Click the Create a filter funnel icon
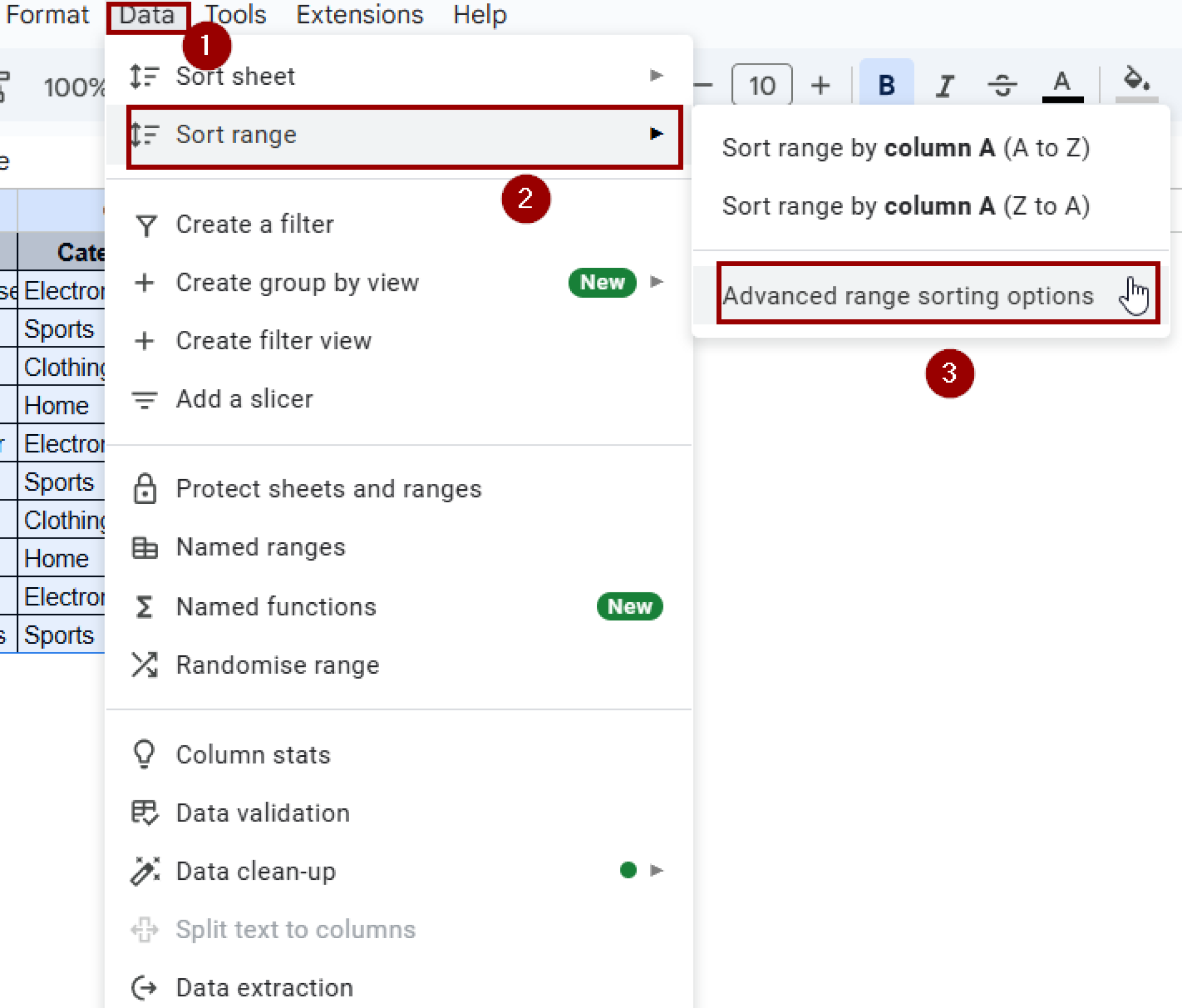This screenshot has width=1182, height=1008. coord(145,225)
